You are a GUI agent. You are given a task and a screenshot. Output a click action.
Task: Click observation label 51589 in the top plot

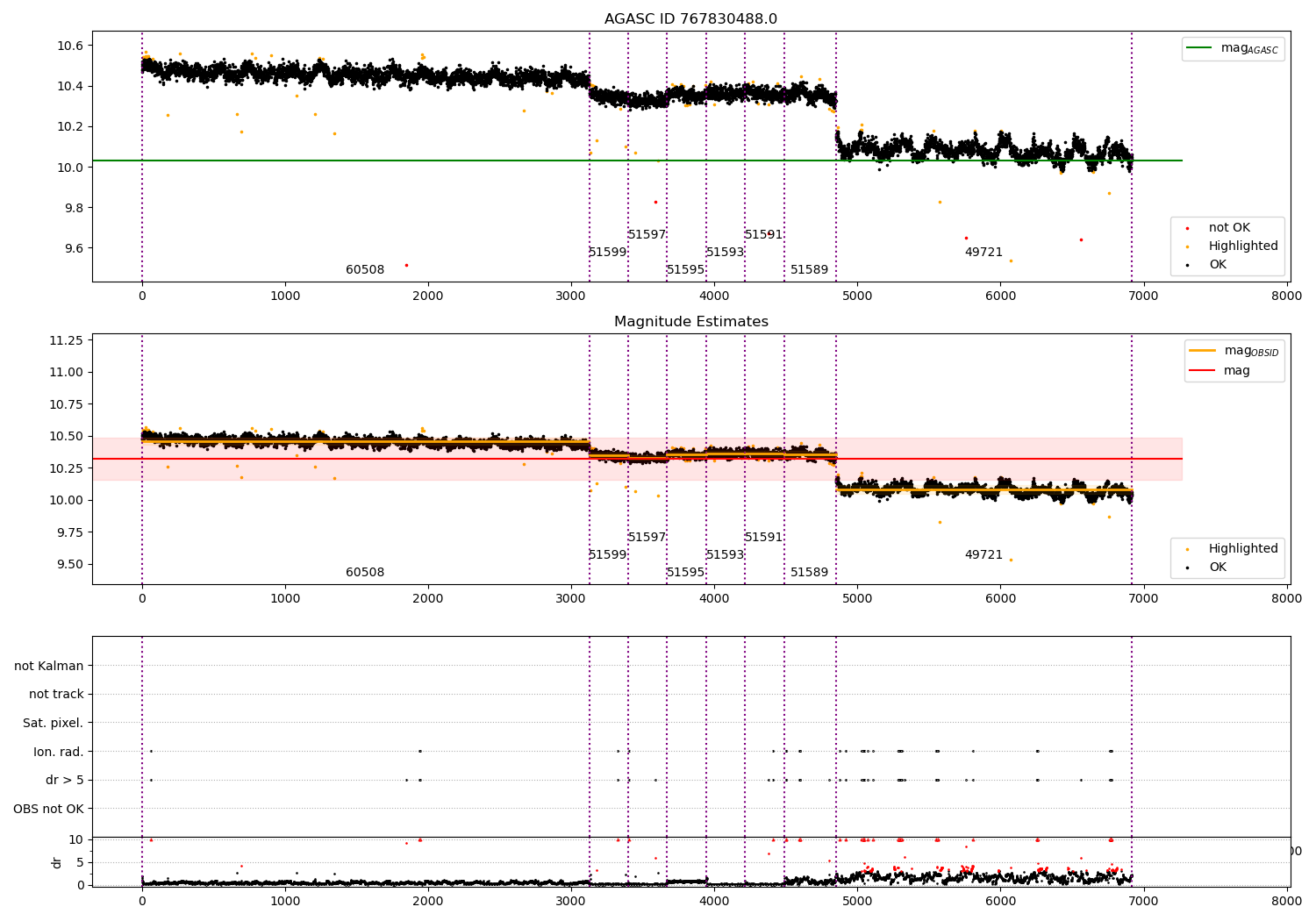point(810,270)
